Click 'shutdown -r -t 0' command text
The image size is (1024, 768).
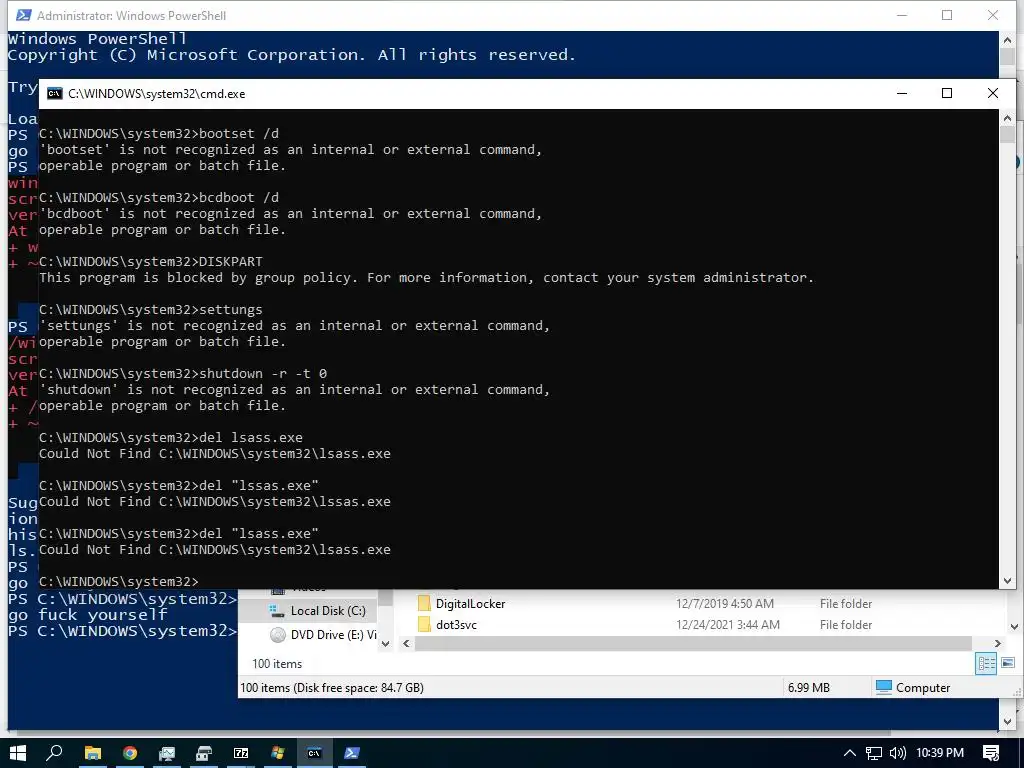tap(263, 374)
